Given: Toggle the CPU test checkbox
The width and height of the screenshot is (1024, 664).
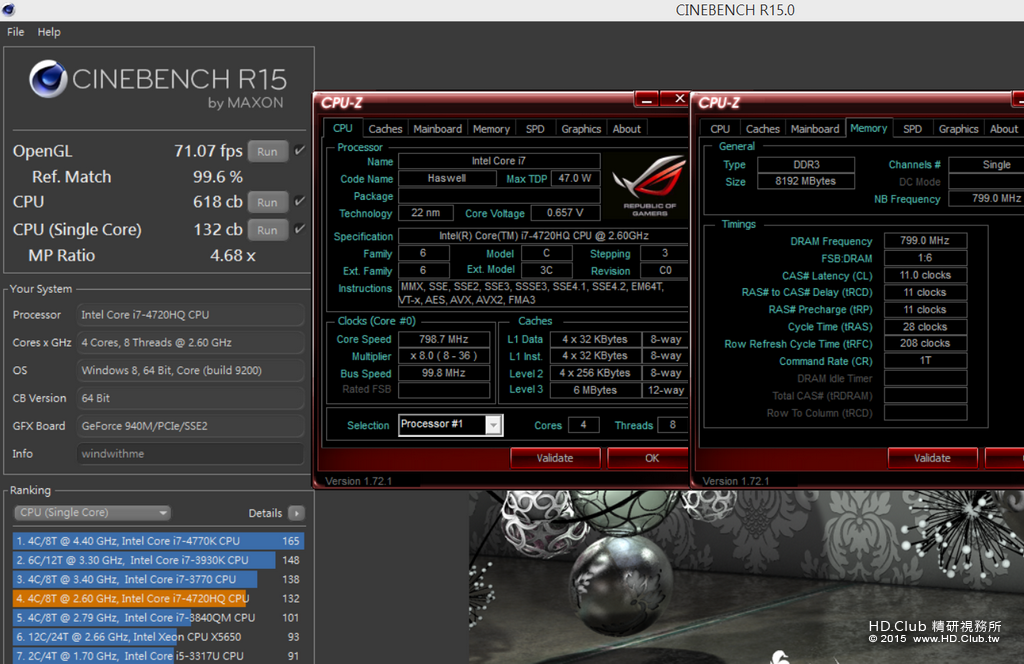Looking at the screenshot, I should pos(299,201).
